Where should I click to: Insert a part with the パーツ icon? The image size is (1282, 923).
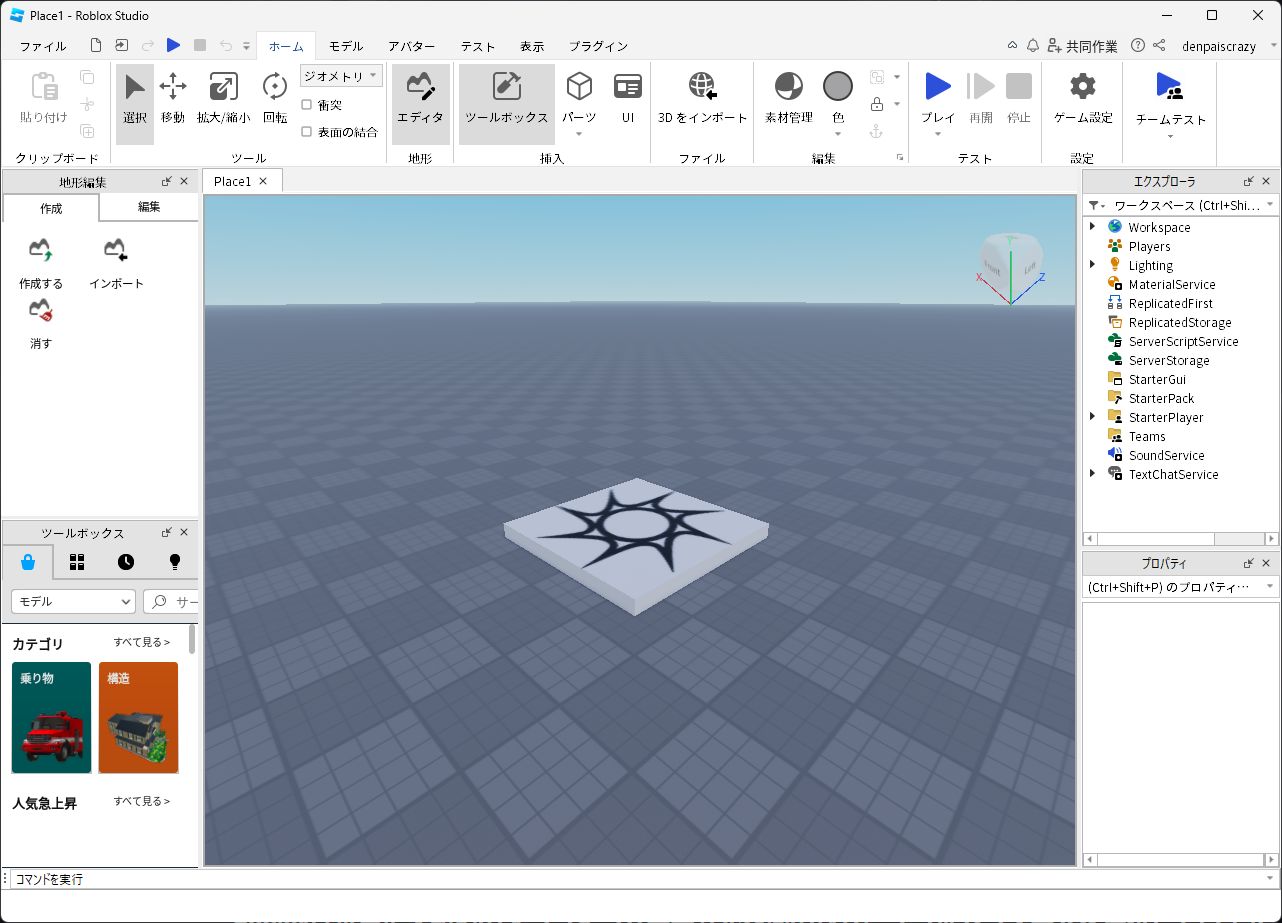click(x=579, y=99)
